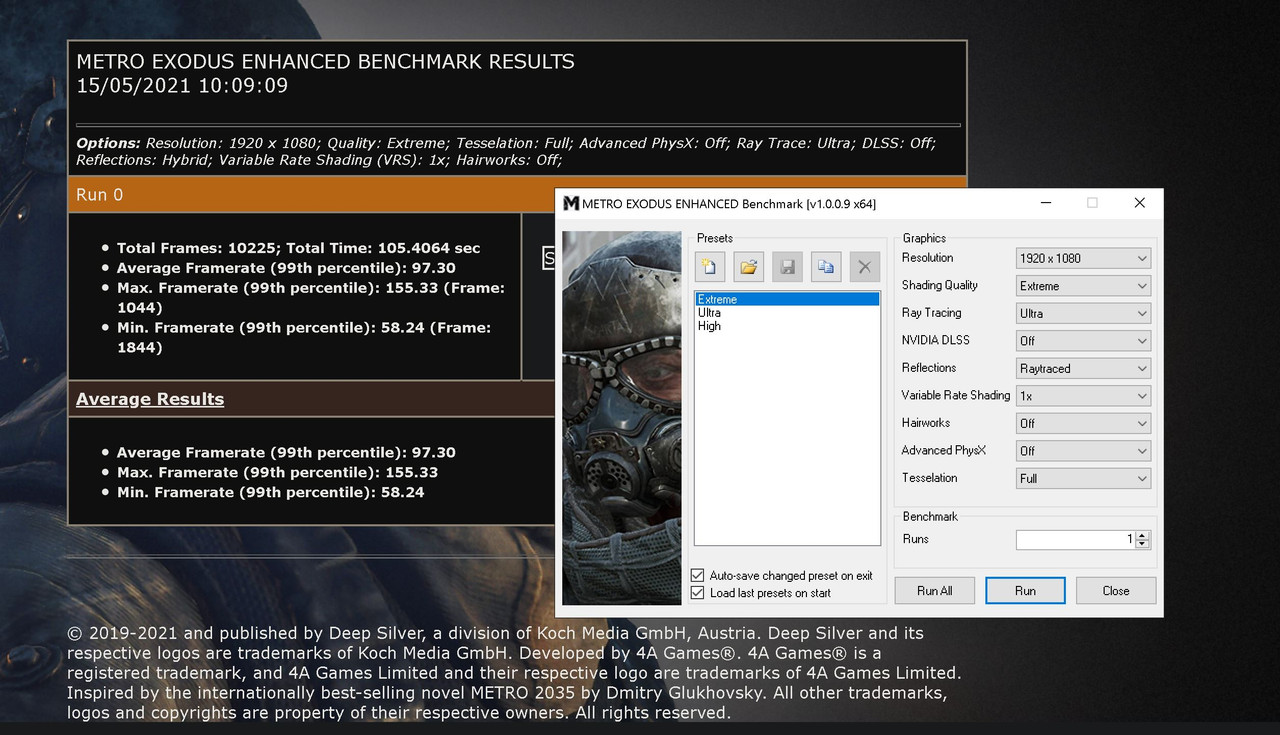Viewport: 1280px width, 735px height.
Task: Open the Advanced PhysX dropdown
Action: [1083, 451]
